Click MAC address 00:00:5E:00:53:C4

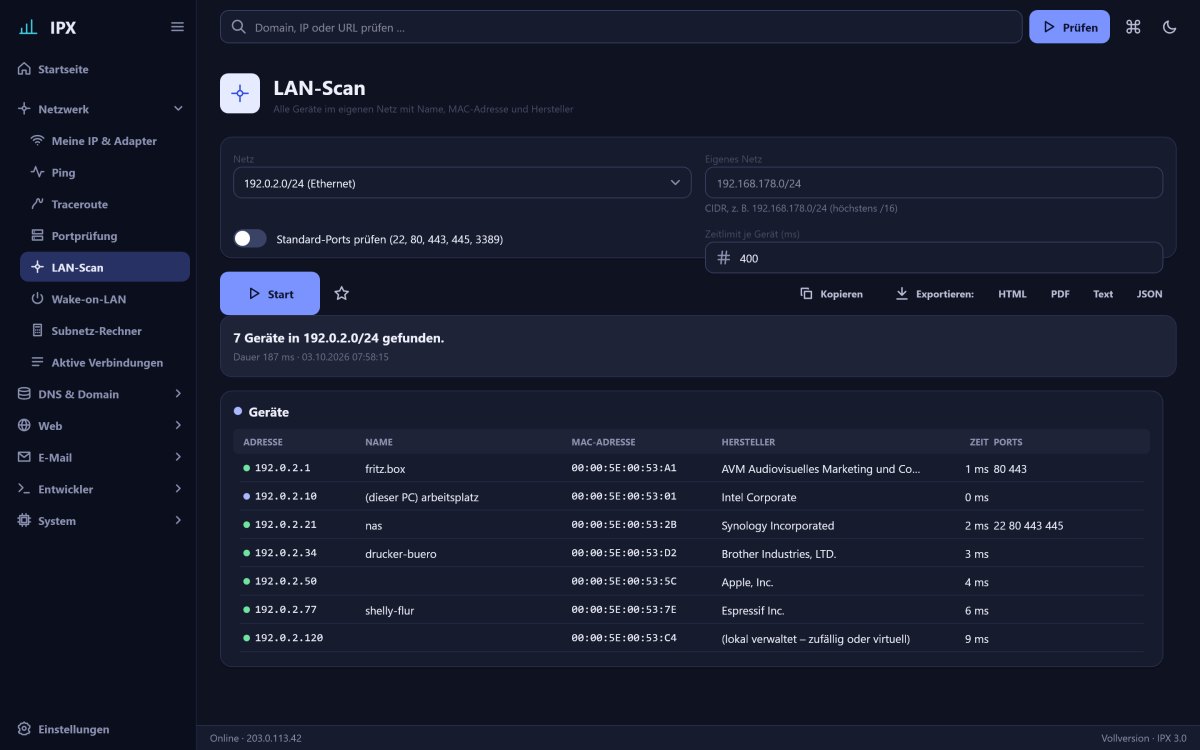(x=624, y=638)
